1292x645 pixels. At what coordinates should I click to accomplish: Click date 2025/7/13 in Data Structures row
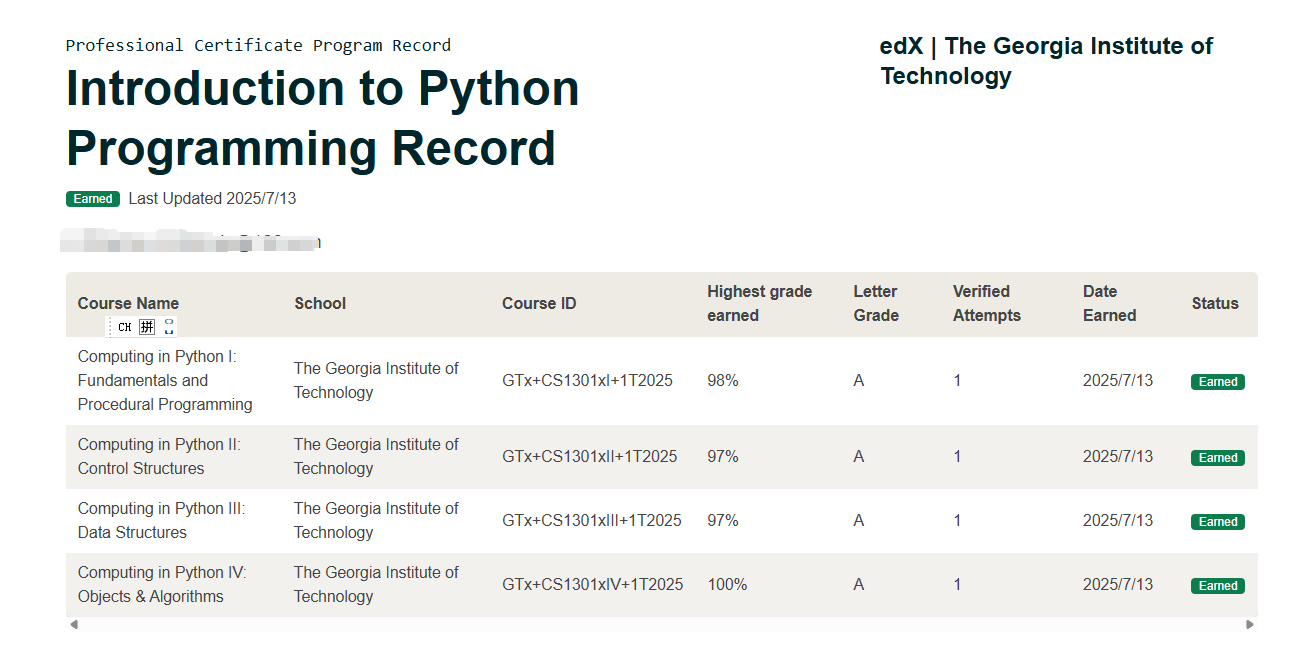pos(1118,520)
